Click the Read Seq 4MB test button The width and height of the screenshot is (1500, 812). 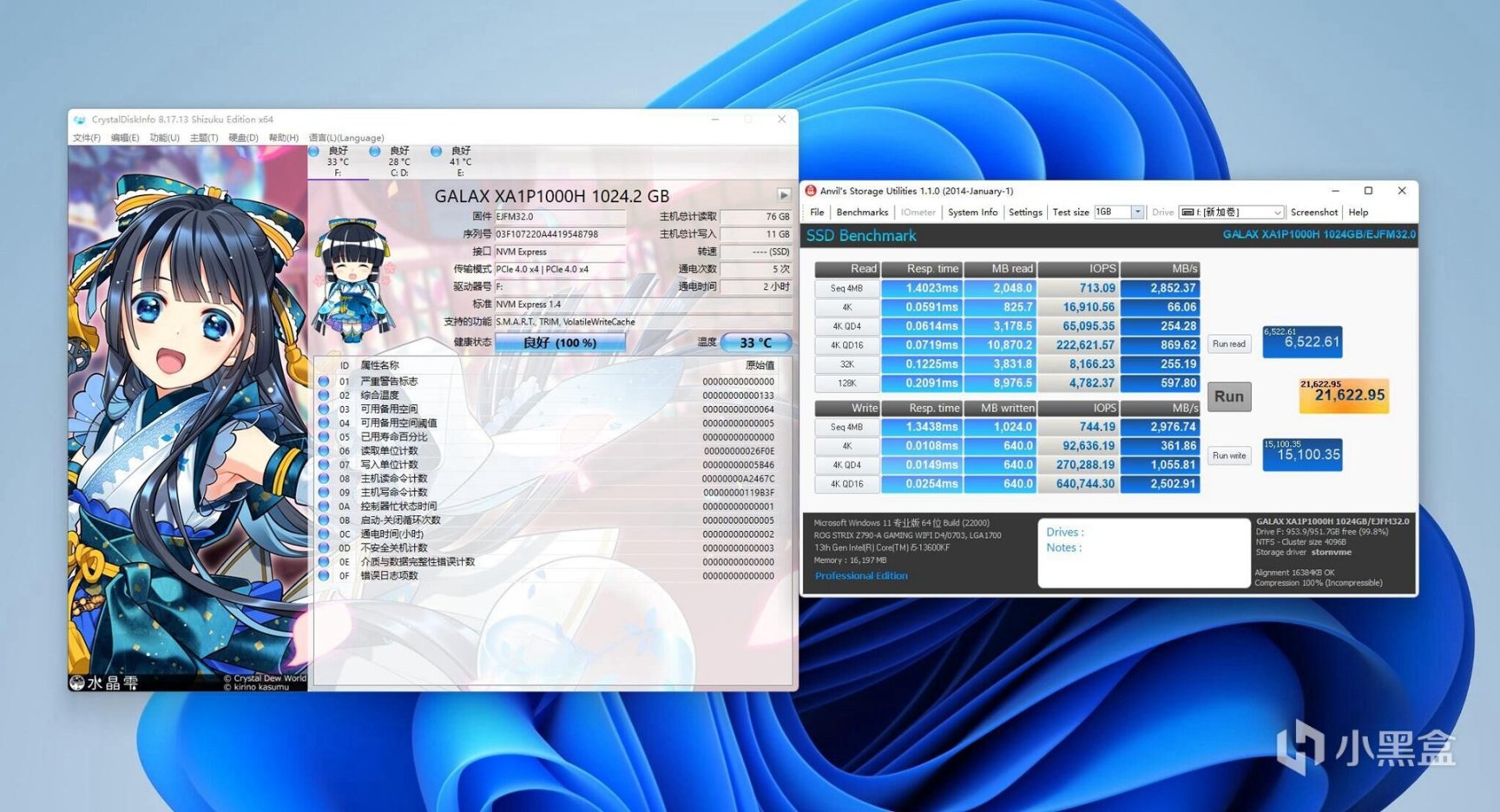847,288
